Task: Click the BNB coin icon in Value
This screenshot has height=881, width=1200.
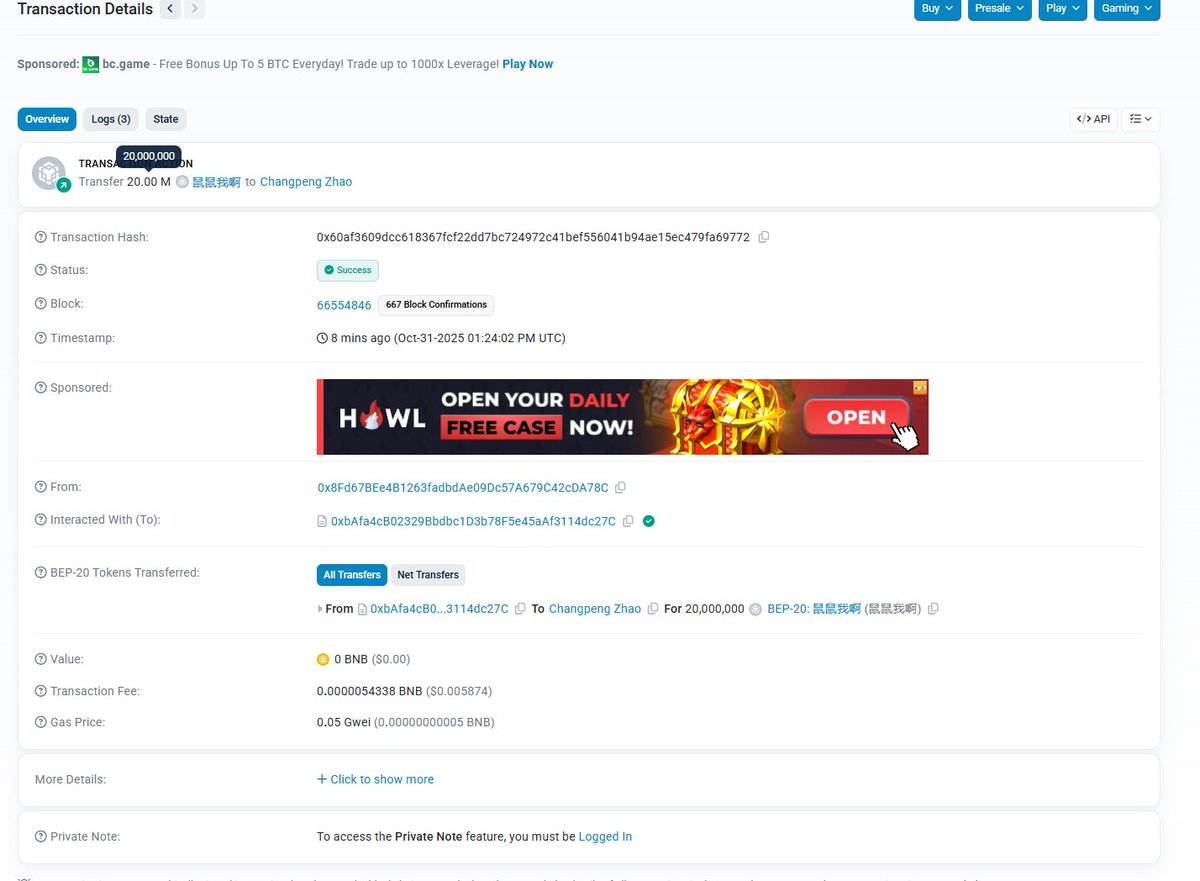Action: click(x=323, y=660)
